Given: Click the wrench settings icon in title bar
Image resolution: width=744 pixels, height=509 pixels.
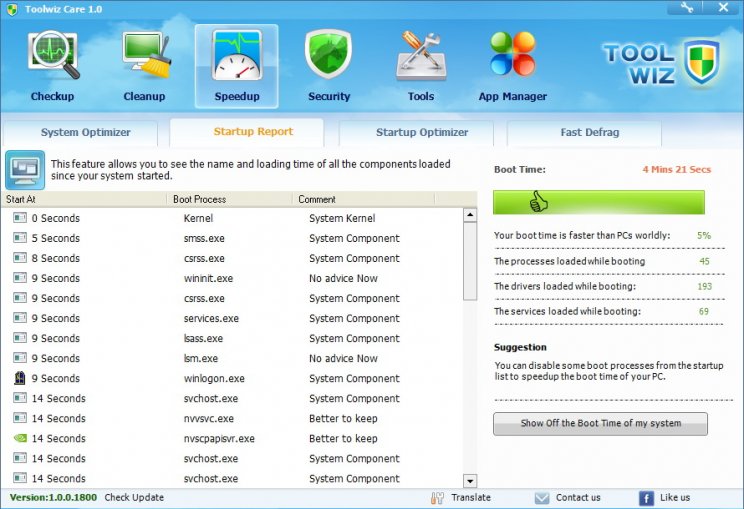Looking at the screenshot, I should (686, 7).
